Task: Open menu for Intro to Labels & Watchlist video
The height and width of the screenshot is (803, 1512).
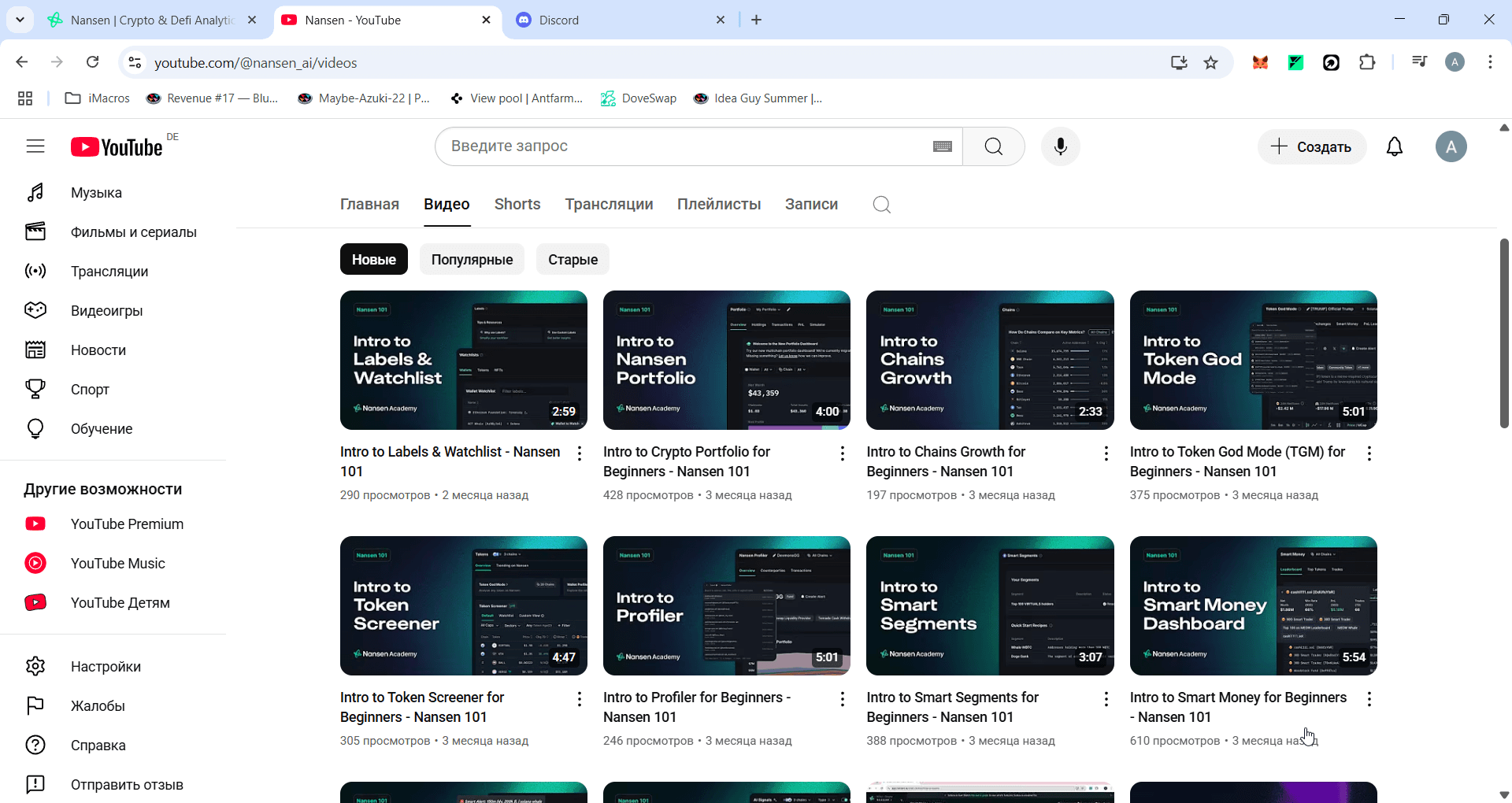Action: [580, 453]
